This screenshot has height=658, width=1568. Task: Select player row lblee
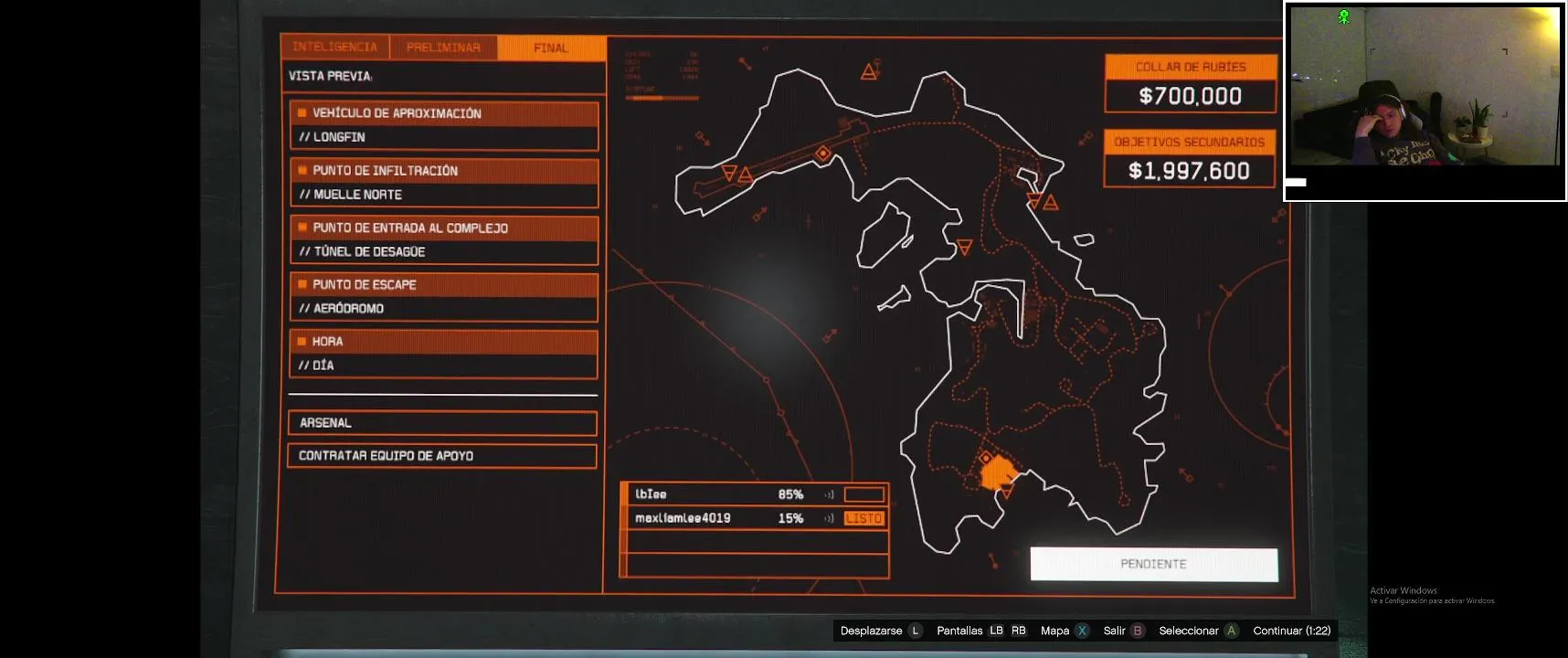[x=757, y=494]
